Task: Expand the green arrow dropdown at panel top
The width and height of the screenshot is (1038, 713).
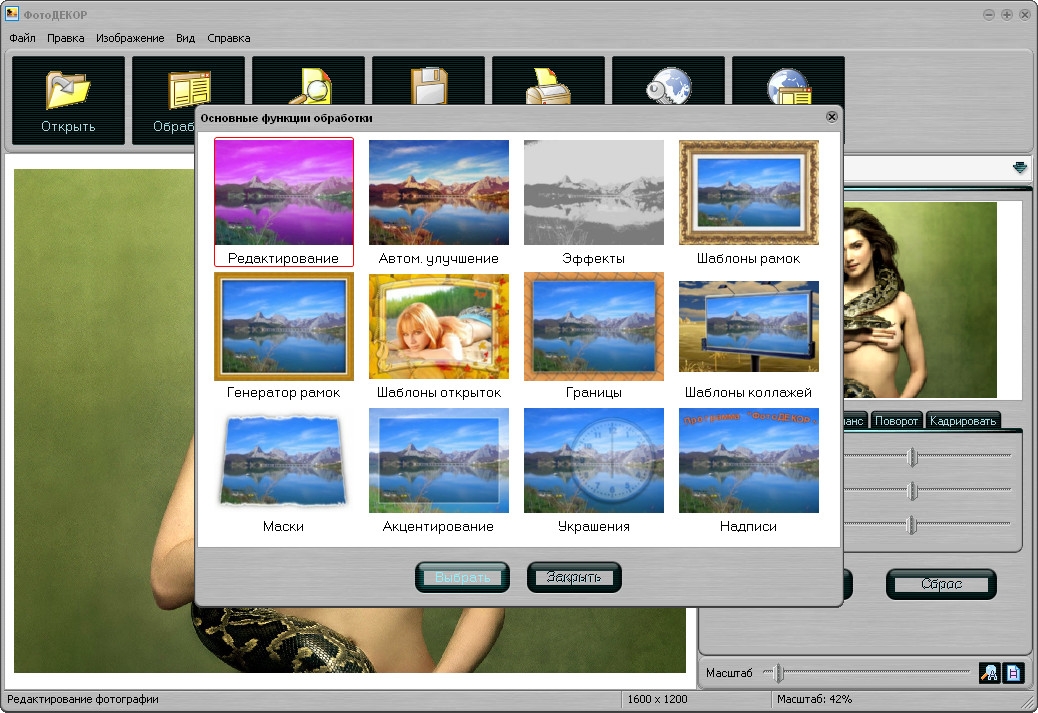Action: pyautogui.click(x=1019, y=167)
